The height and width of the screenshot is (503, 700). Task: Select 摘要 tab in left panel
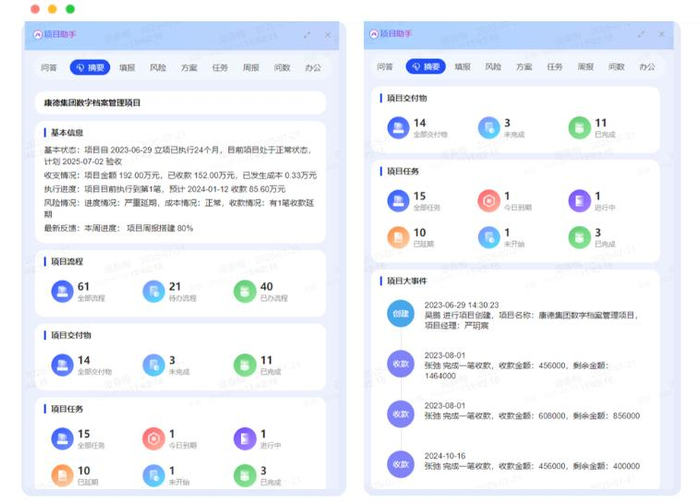point(90,67)
